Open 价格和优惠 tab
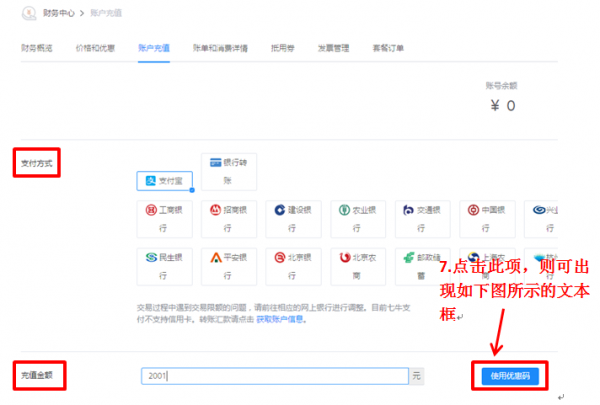This screenshot has width=600, height=405. point(95,48)
